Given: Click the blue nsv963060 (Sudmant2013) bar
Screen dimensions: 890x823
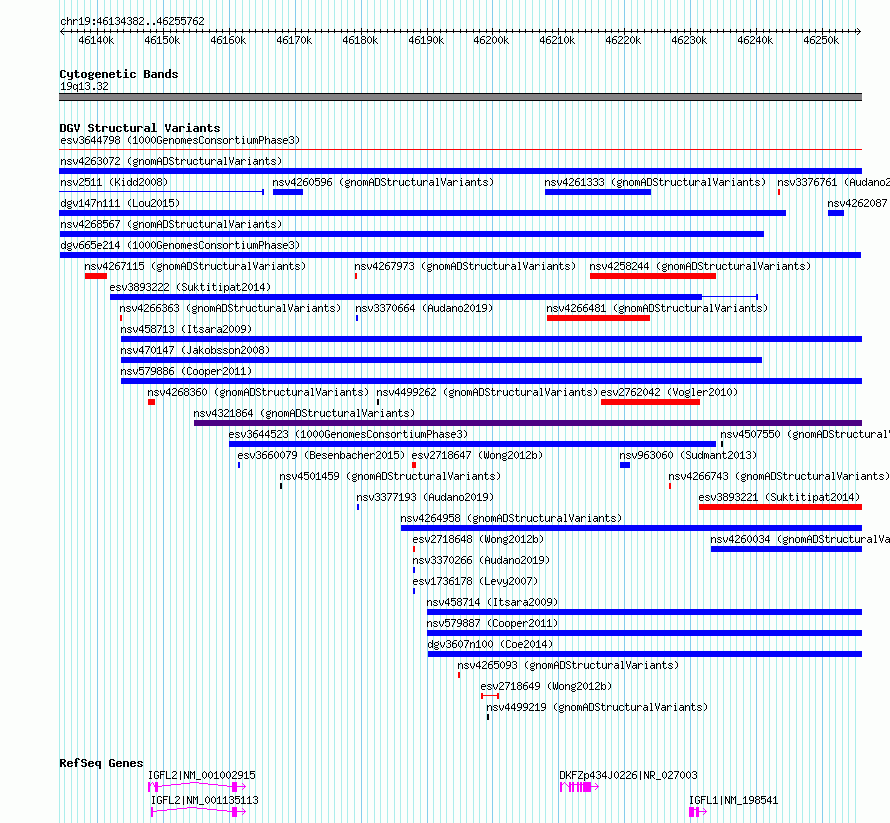Looking at the screenshot, I should click(x=625, y=465).
